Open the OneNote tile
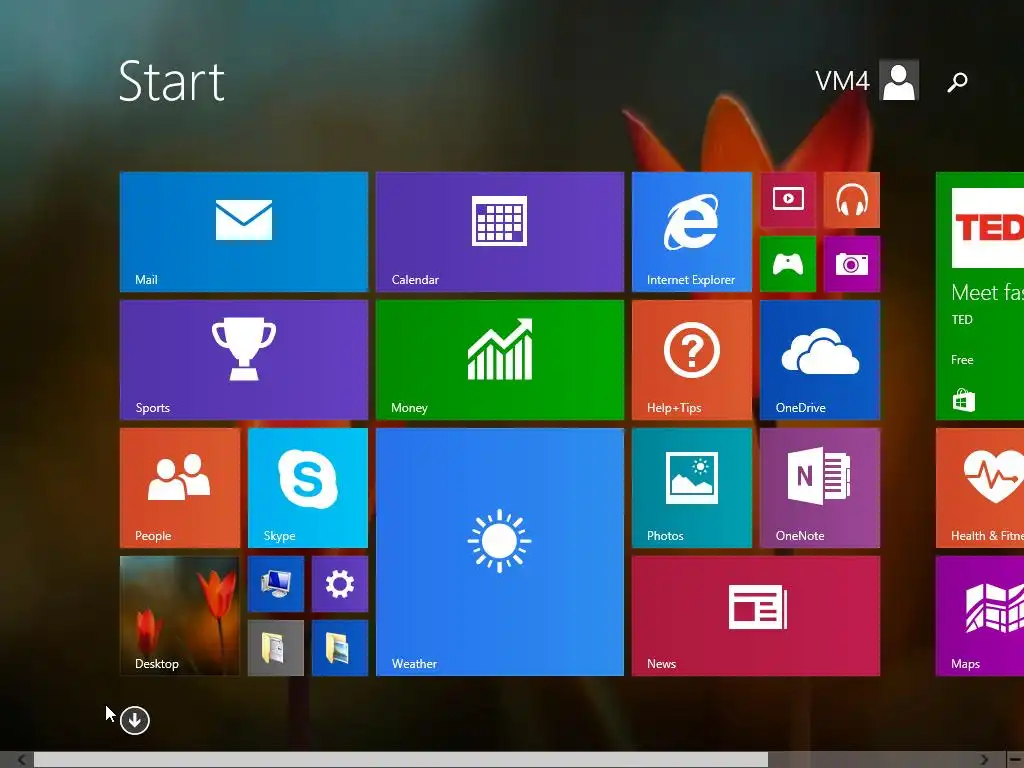This screenshot has height=768, width=1024. (x=820, y=488)
